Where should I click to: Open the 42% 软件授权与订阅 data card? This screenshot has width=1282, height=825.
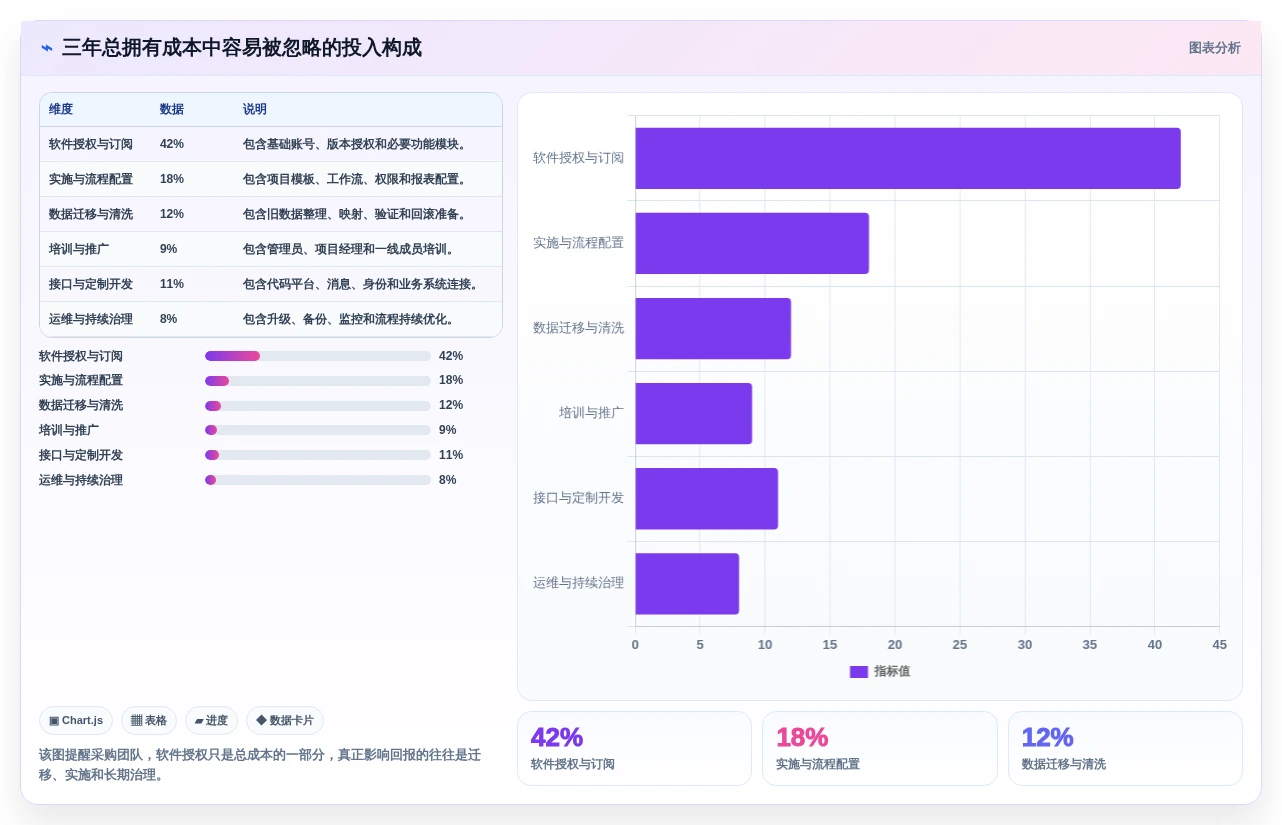[634, 748]
